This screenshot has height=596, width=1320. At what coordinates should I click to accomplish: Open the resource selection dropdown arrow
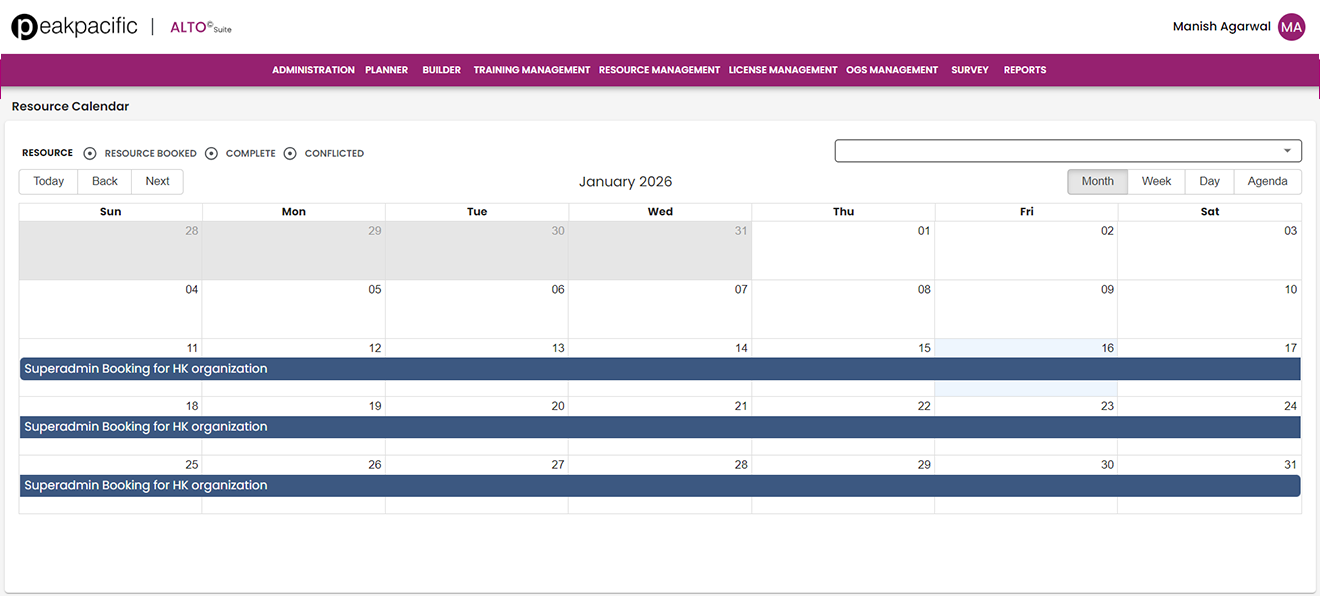pos(1286,151)
